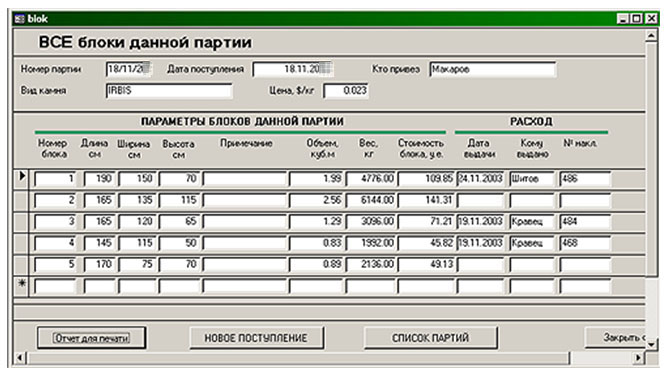Screen dimensions: 665x373
Task: Click the Вид камня field with IRBIS
Action: [x=169, y=90]
